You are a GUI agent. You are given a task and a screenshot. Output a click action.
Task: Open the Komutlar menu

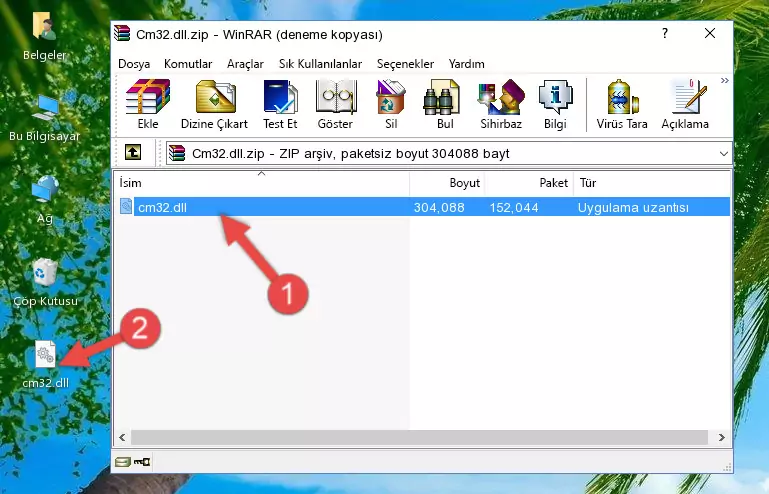click(188, 64)
